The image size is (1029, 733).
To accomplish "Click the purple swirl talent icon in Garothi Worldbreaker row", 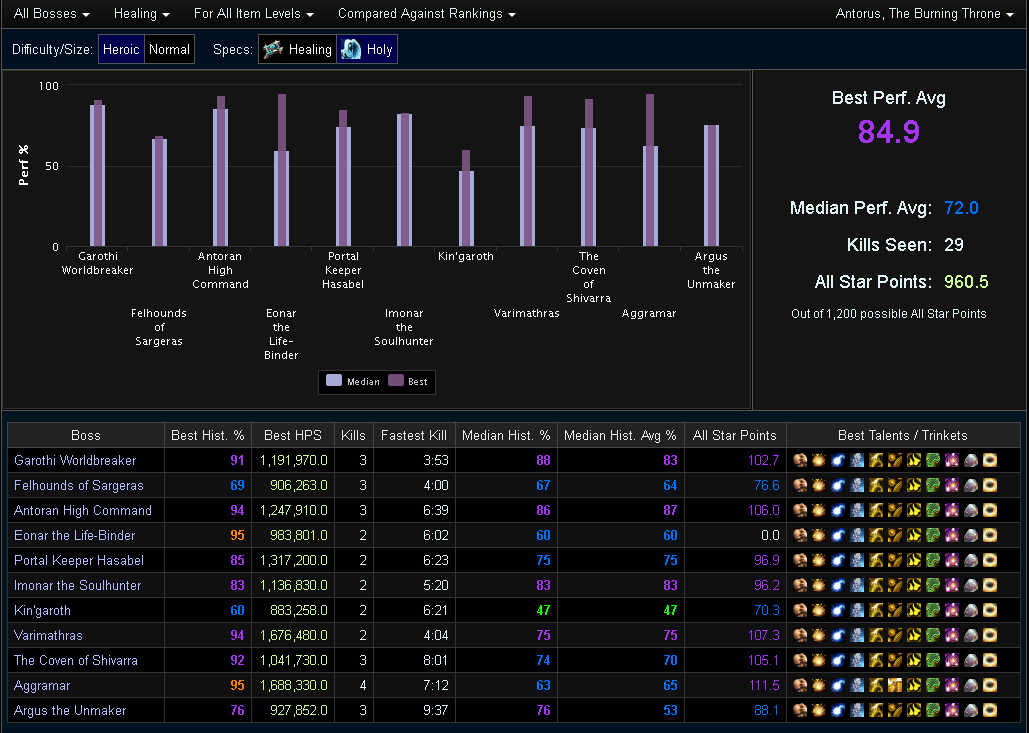I will pyautogui.click(x=952, y=461).
